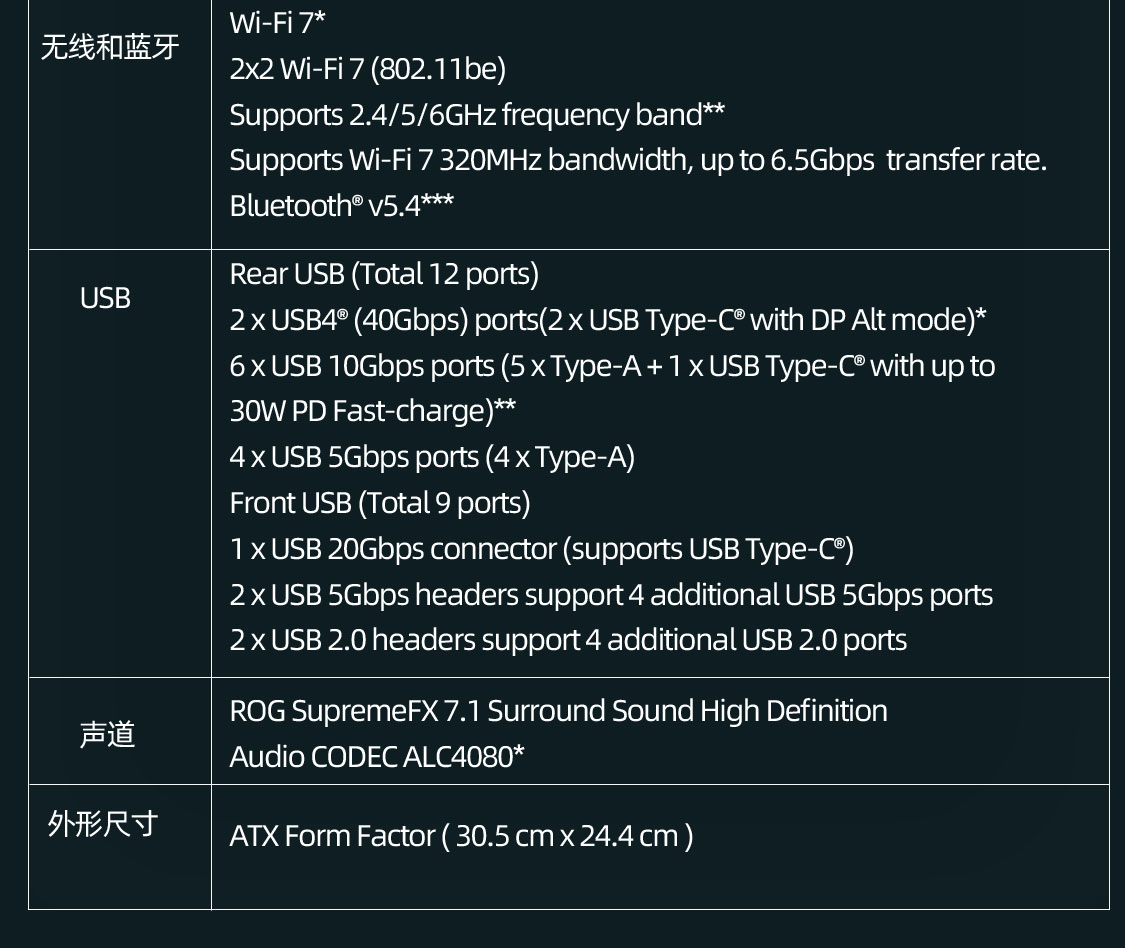Click the Bluetooth v5.4 line
Image resolution: width=1125 pixels, height=948 pixels.
point(341,206)
